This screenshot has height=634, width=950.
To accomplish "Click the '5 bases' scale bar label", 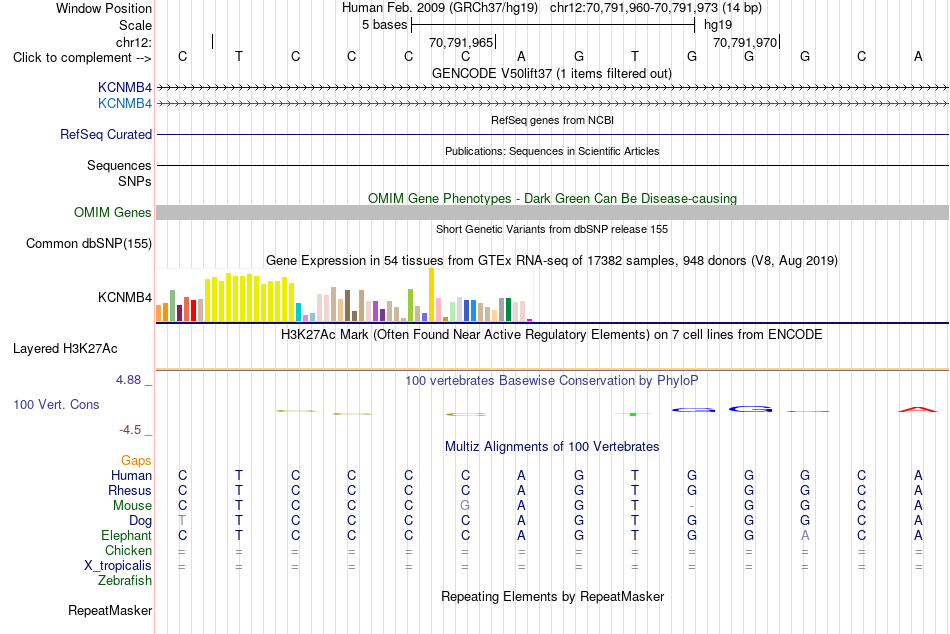I will pos(385,25).
